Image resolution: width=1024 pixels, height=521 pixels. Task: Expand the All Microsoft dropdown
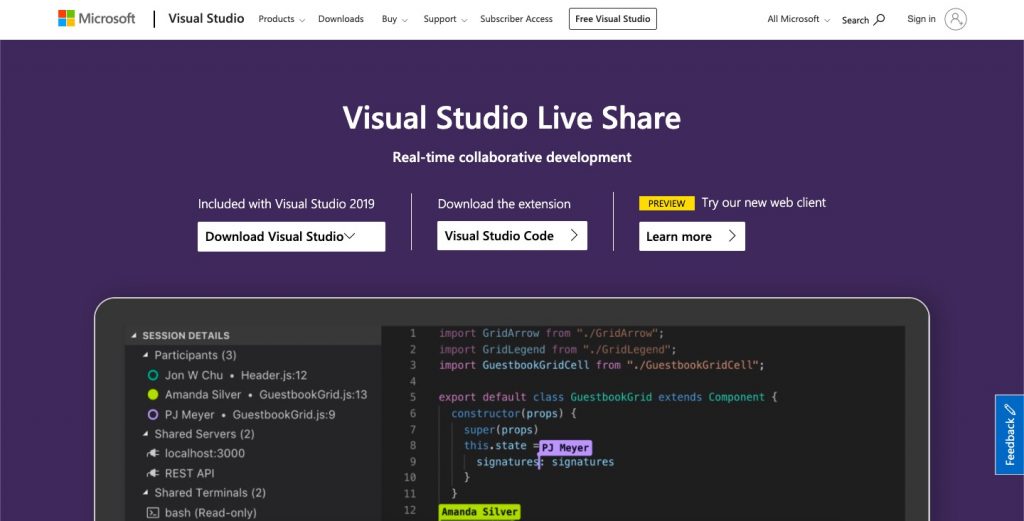coord(798,19)
